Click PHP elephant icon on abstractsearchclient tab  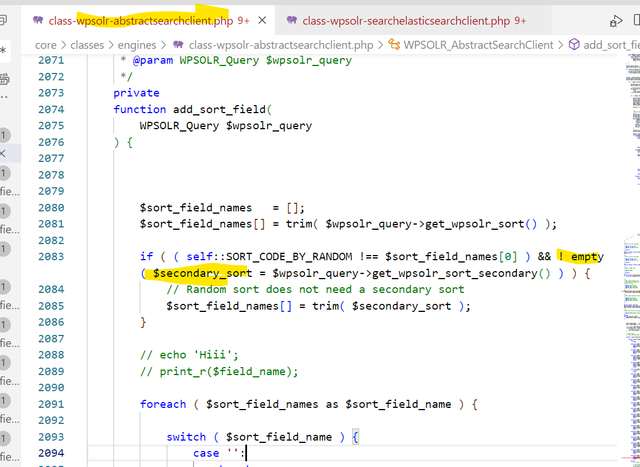(x=38, y=20)
